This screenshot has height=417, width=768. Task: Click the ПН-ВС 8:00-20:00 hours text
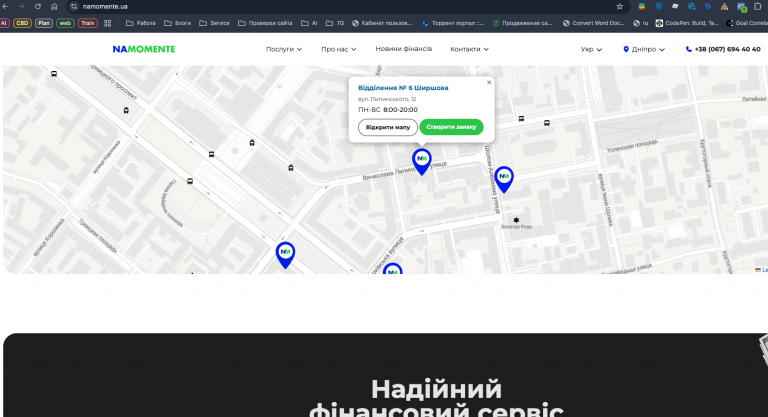click(x=388, y=110)
